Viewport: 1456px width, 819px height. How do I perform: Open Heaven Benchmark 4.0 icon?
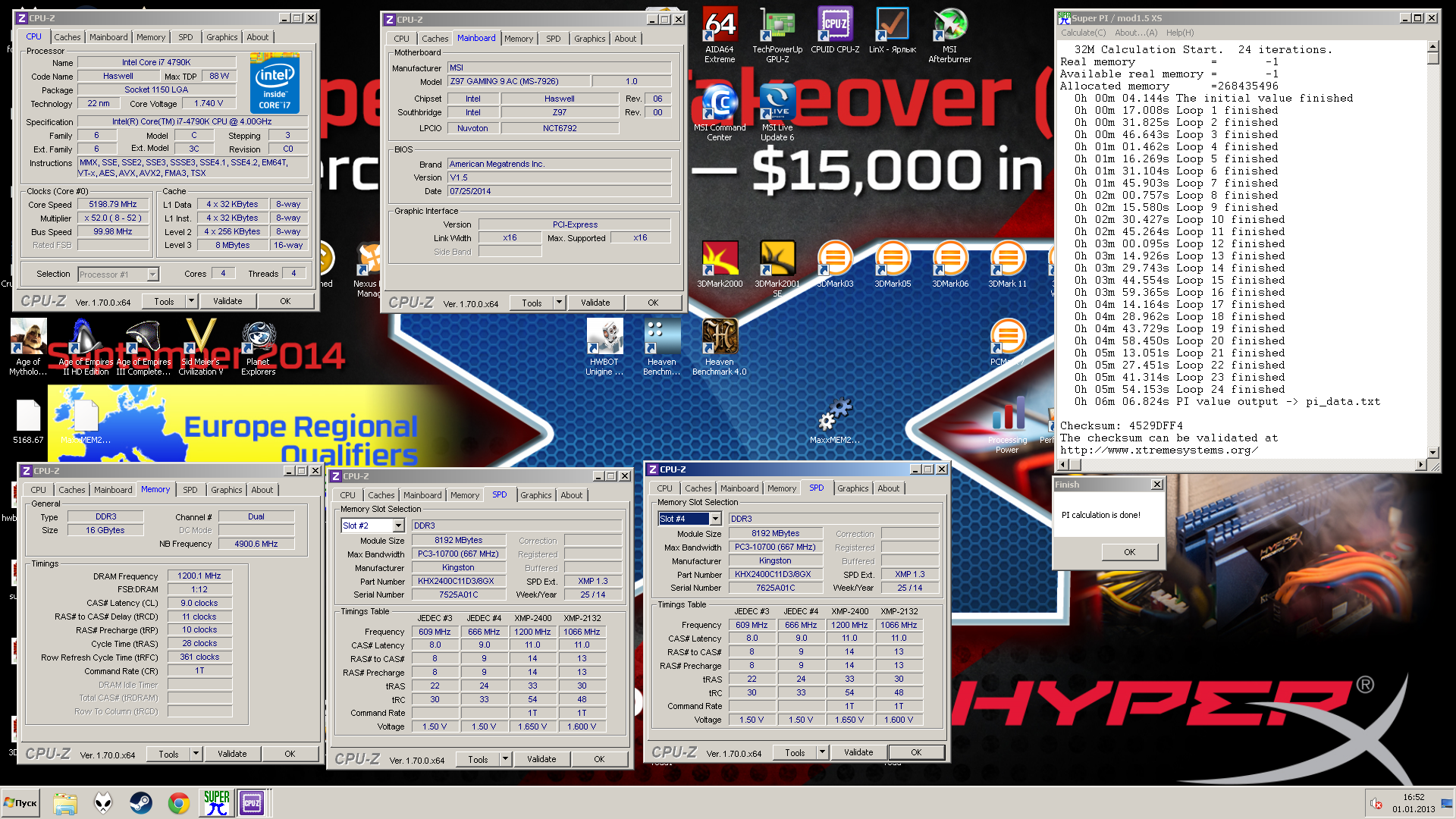pyautogui.click(x=720, y=347)
